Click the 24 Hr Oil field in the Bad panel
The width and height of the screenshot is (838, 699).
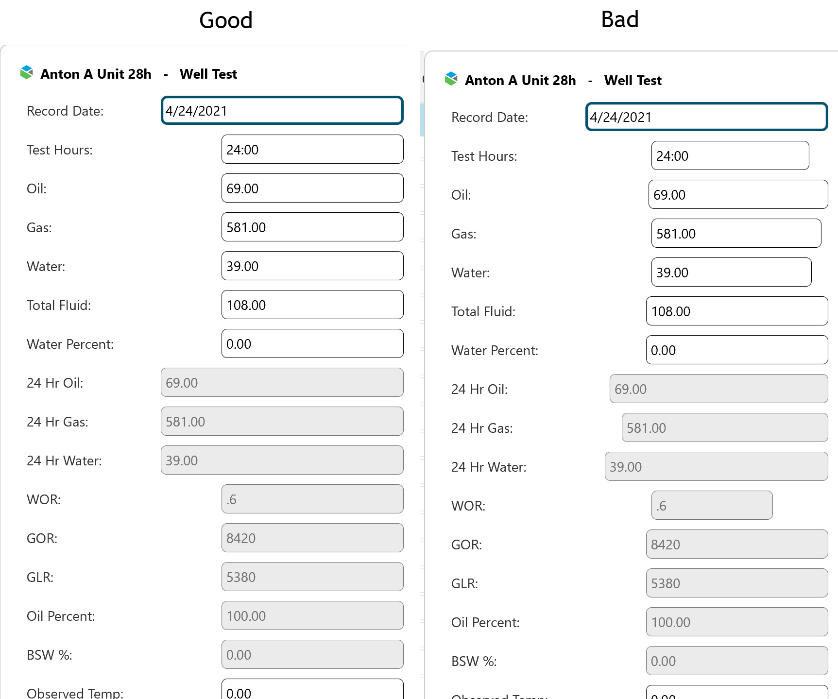point(719,389)
